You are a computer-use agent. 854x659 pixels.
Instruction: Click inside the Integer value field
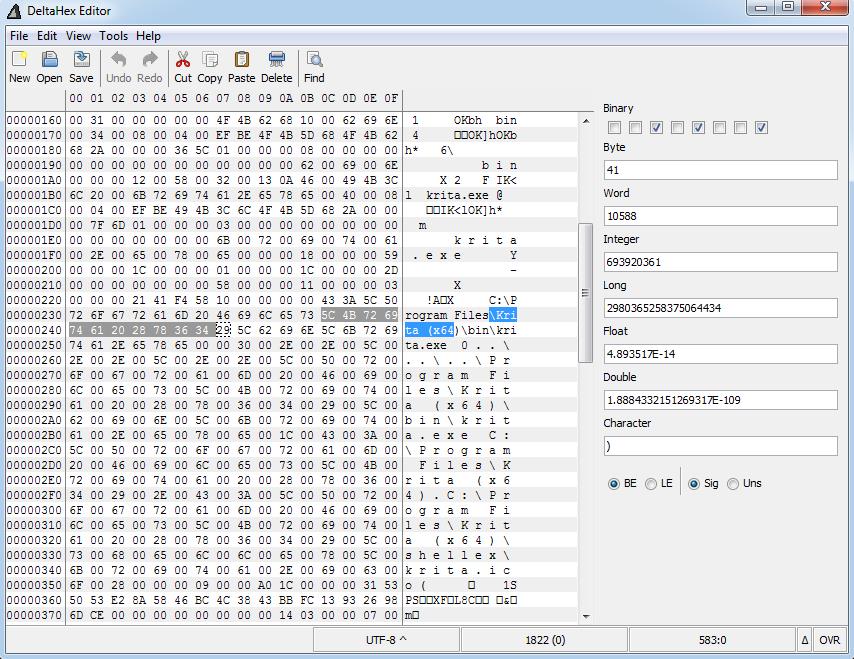(x=720, y=262)
